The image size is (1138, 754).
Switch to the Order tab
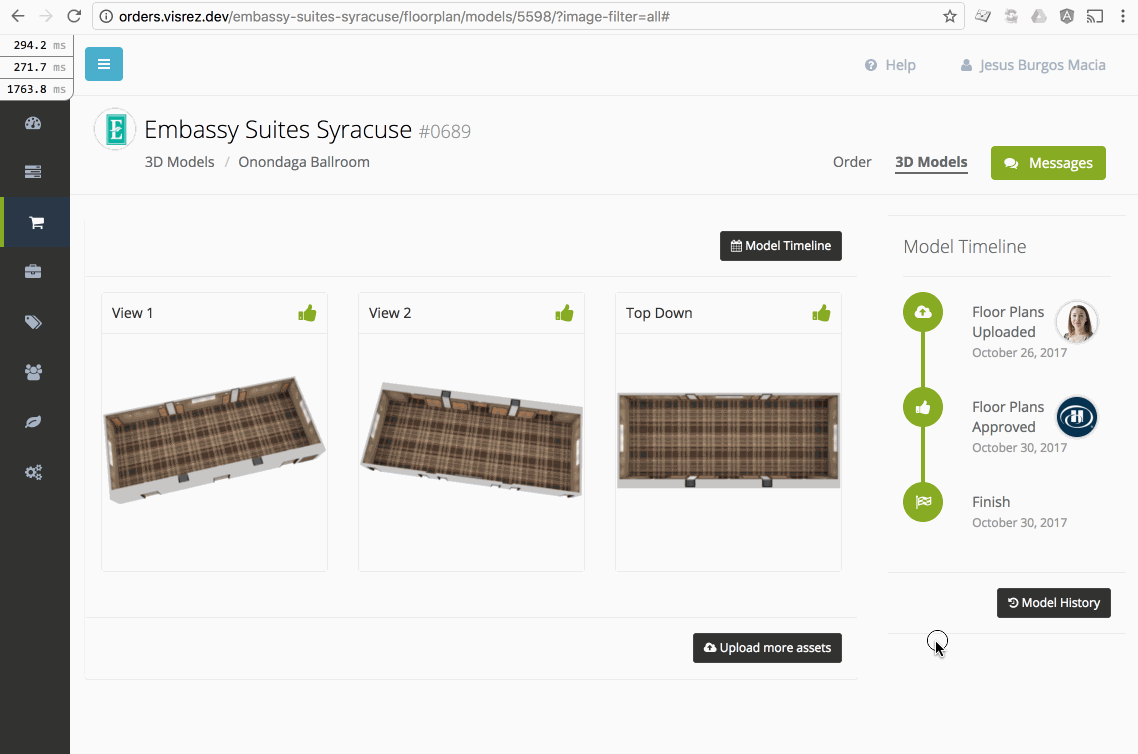click(852, 162)
